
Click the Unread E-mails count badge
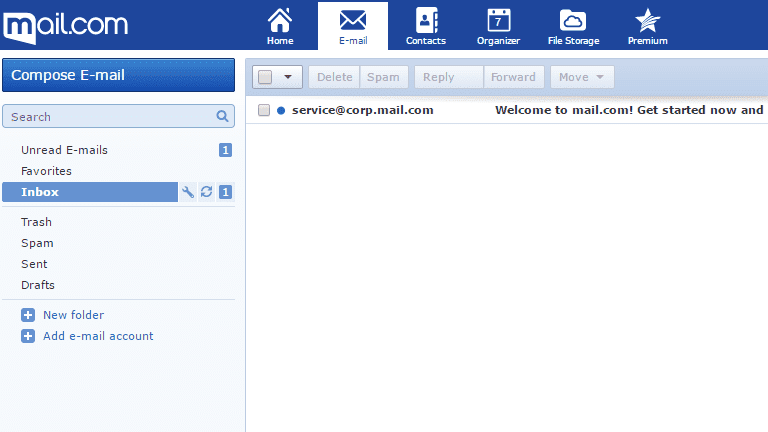pyautogui.click(x=225, y=150)
